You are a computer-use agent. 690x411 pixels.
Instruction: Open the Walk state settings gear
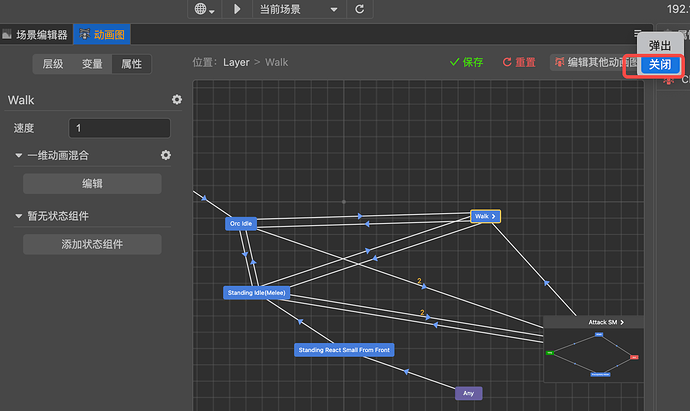click(x=177, y=100)
